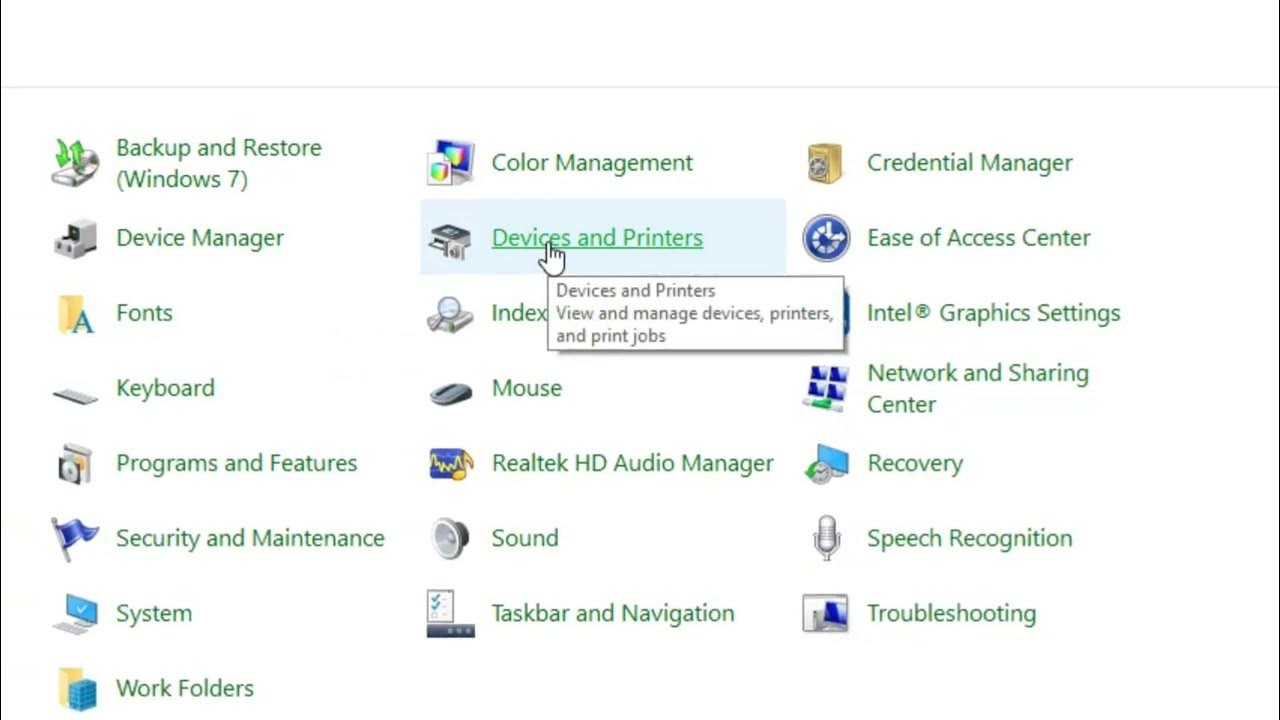The height and width of the screenshot is (720, 1280).
Task: Open the Security and Maintenance link
Action: pyautogui.click(x=250, y=538)
